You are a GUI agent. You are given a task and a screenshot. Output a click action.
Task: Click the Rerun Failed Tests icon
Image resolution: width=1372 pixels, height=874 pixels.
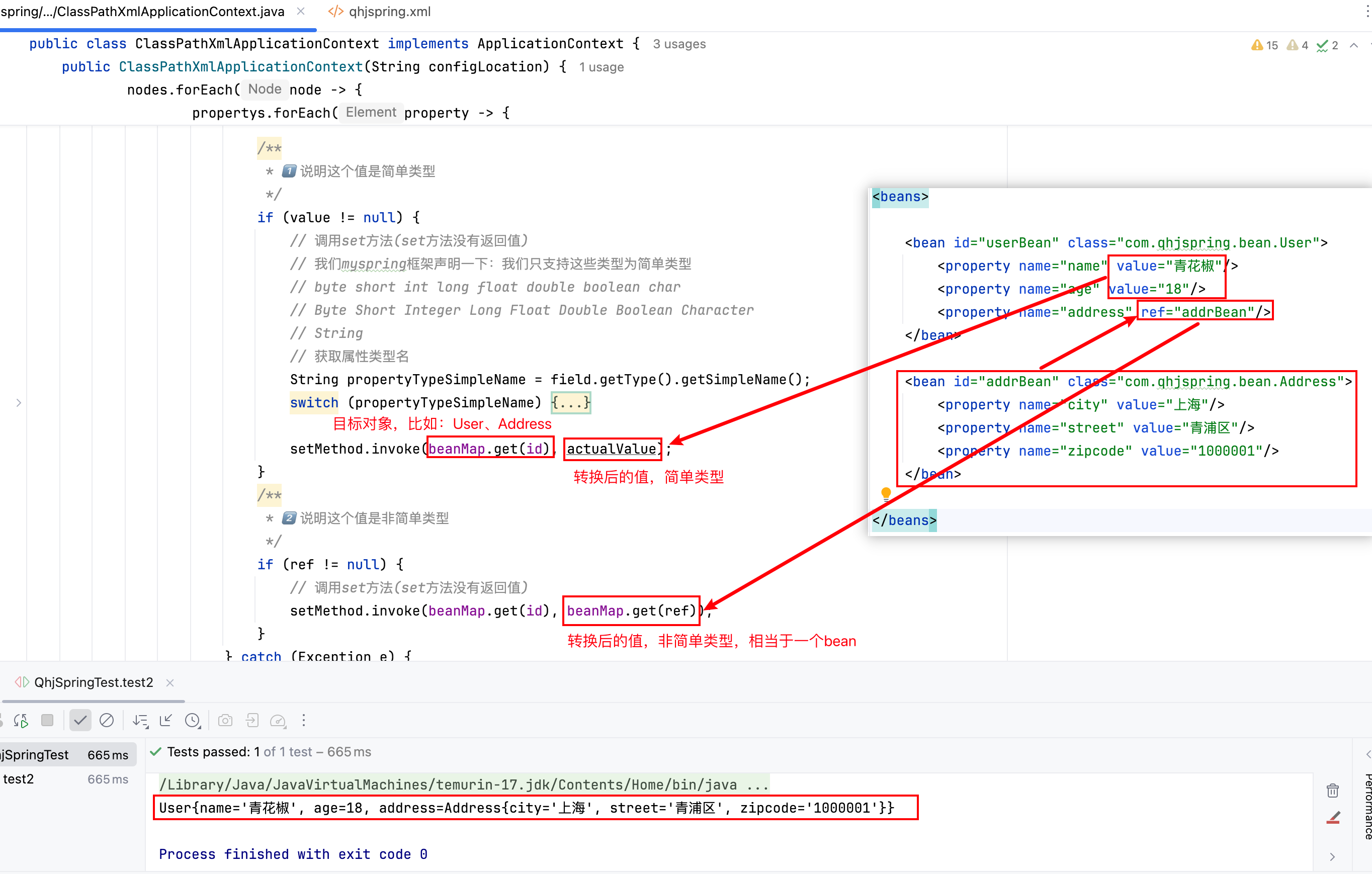pos(21,720)
